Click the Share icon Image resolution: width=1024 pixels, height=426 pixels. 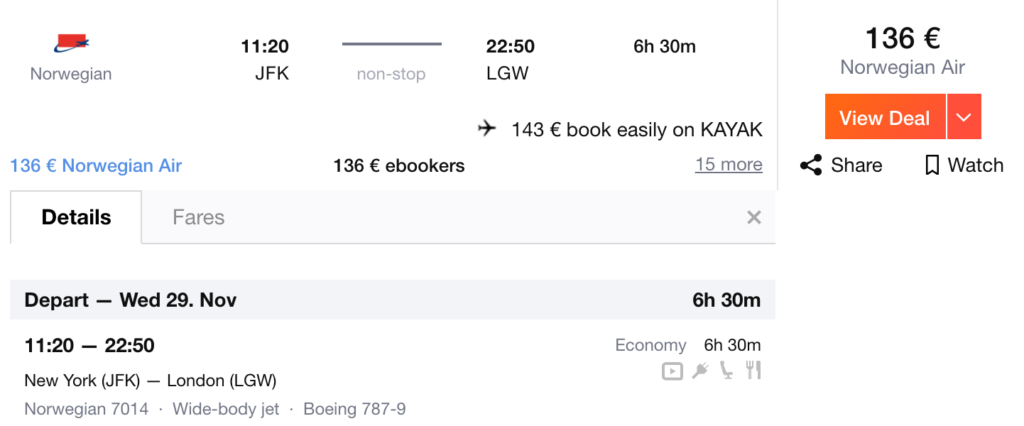click(810, 165)
